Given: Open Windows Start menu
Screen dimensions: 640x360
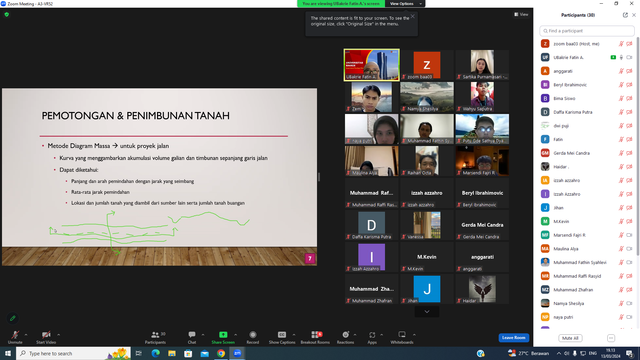Looking at the screenshot, I should [8, 353].
